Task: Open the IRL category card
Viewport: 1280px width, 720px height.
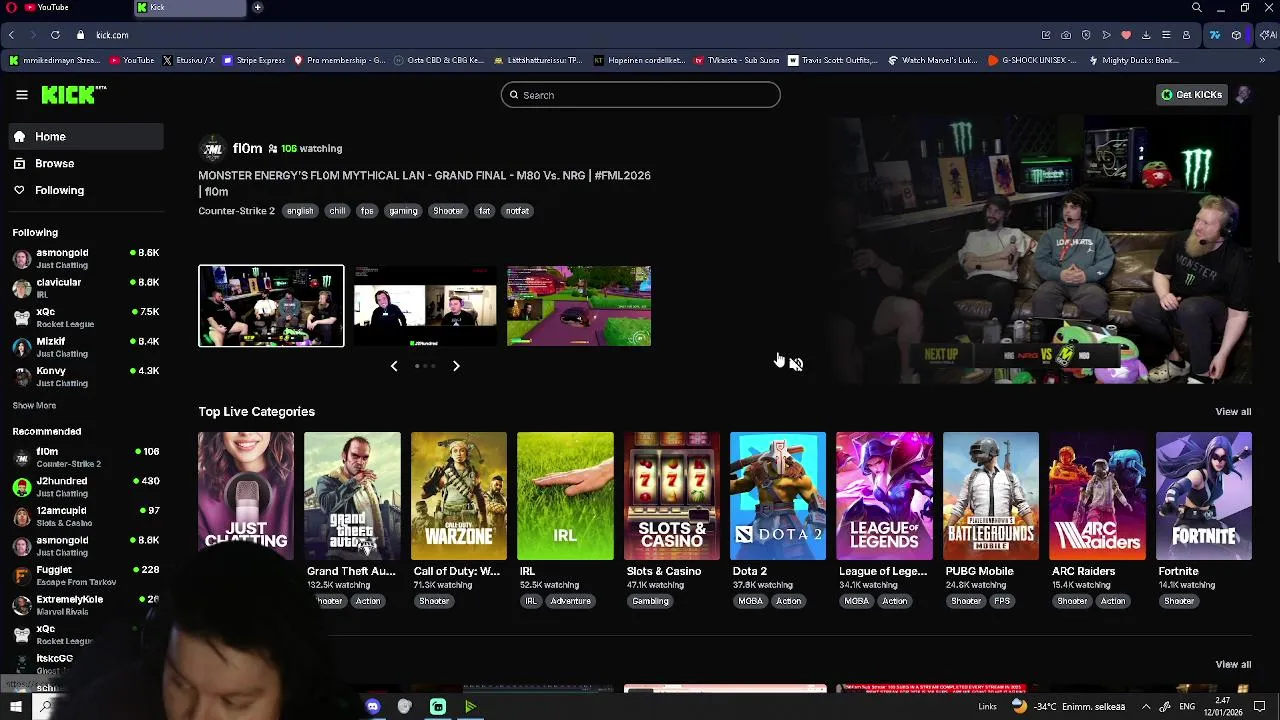Action: [x=565, y=496]
